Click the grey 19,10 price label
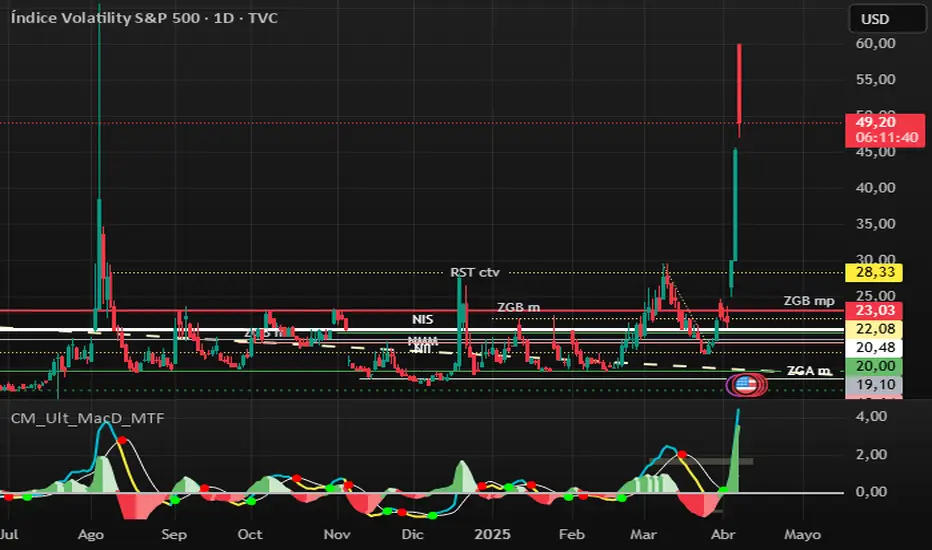 click(874, 385)
